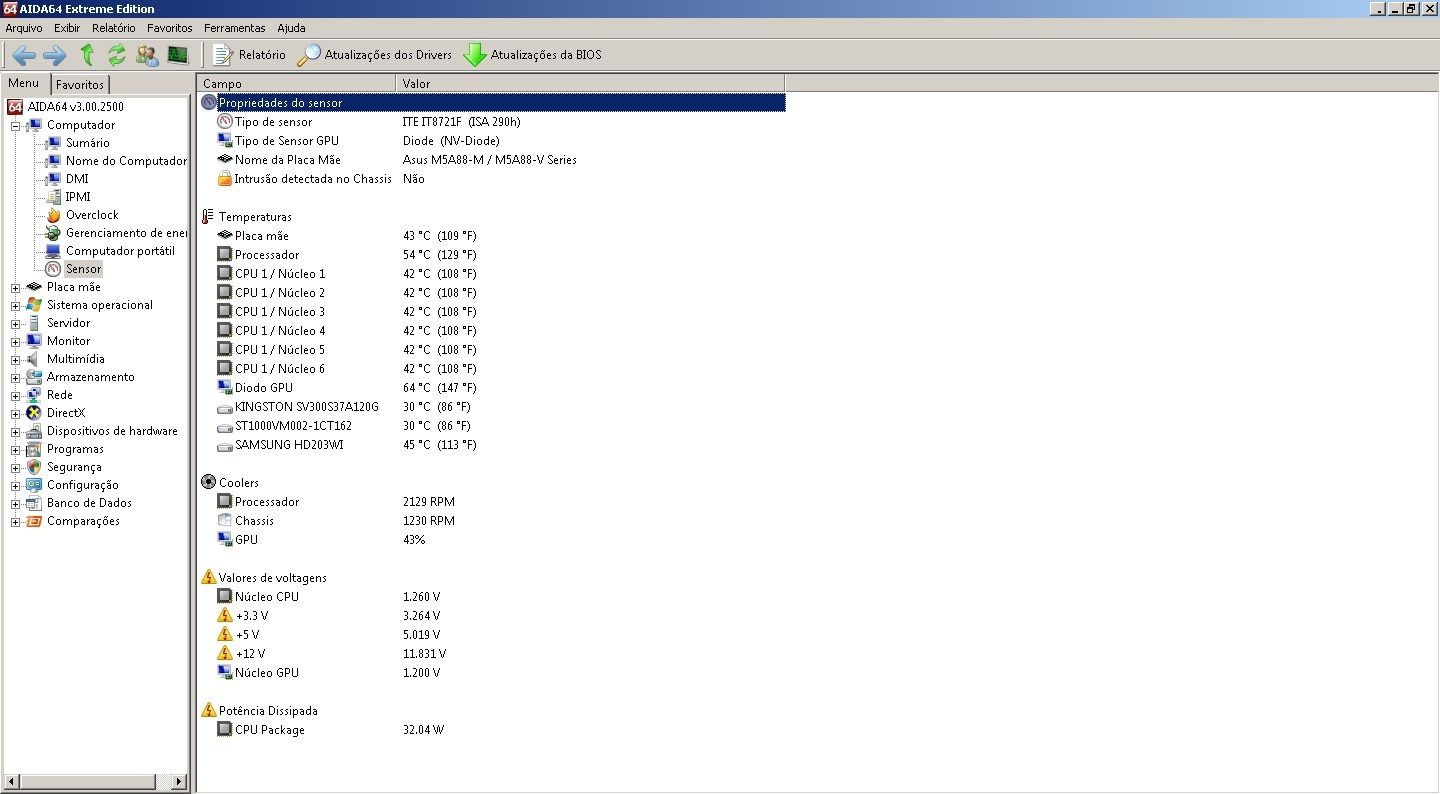Expand the Servidor tree node
The image size is (1440, 794).
(16, 324)
